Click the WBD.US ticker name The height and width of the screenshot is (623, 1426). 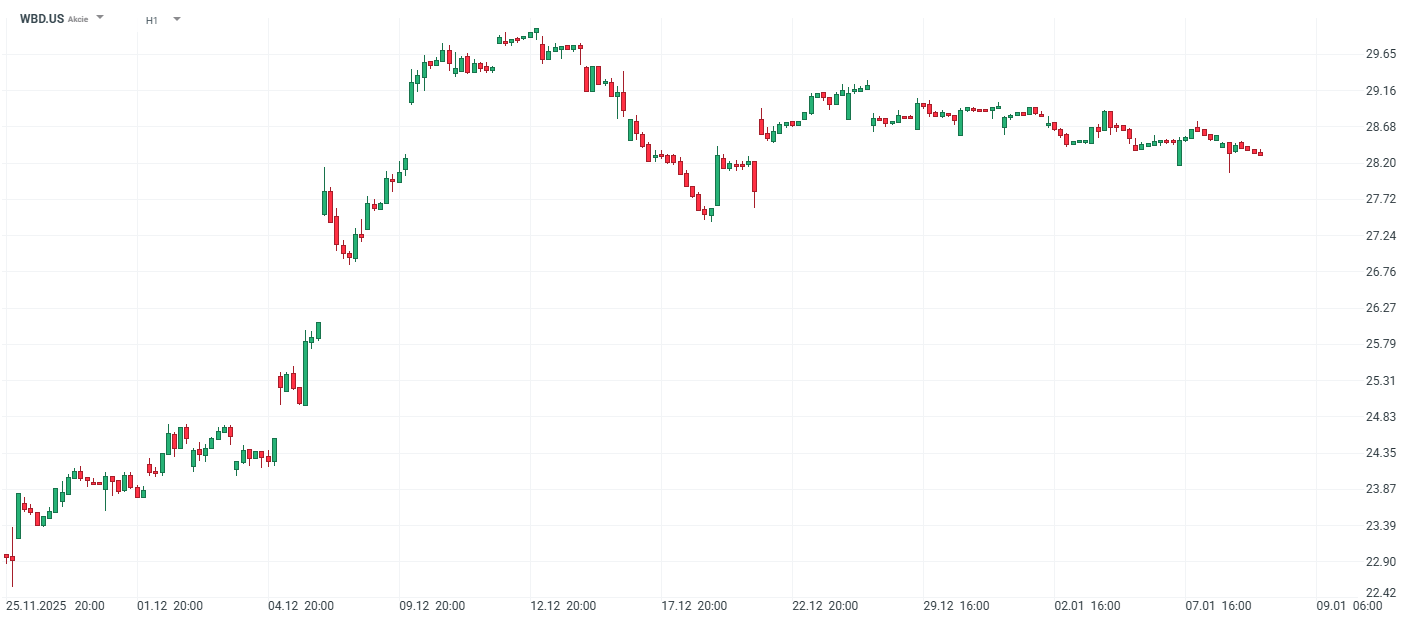42,19
